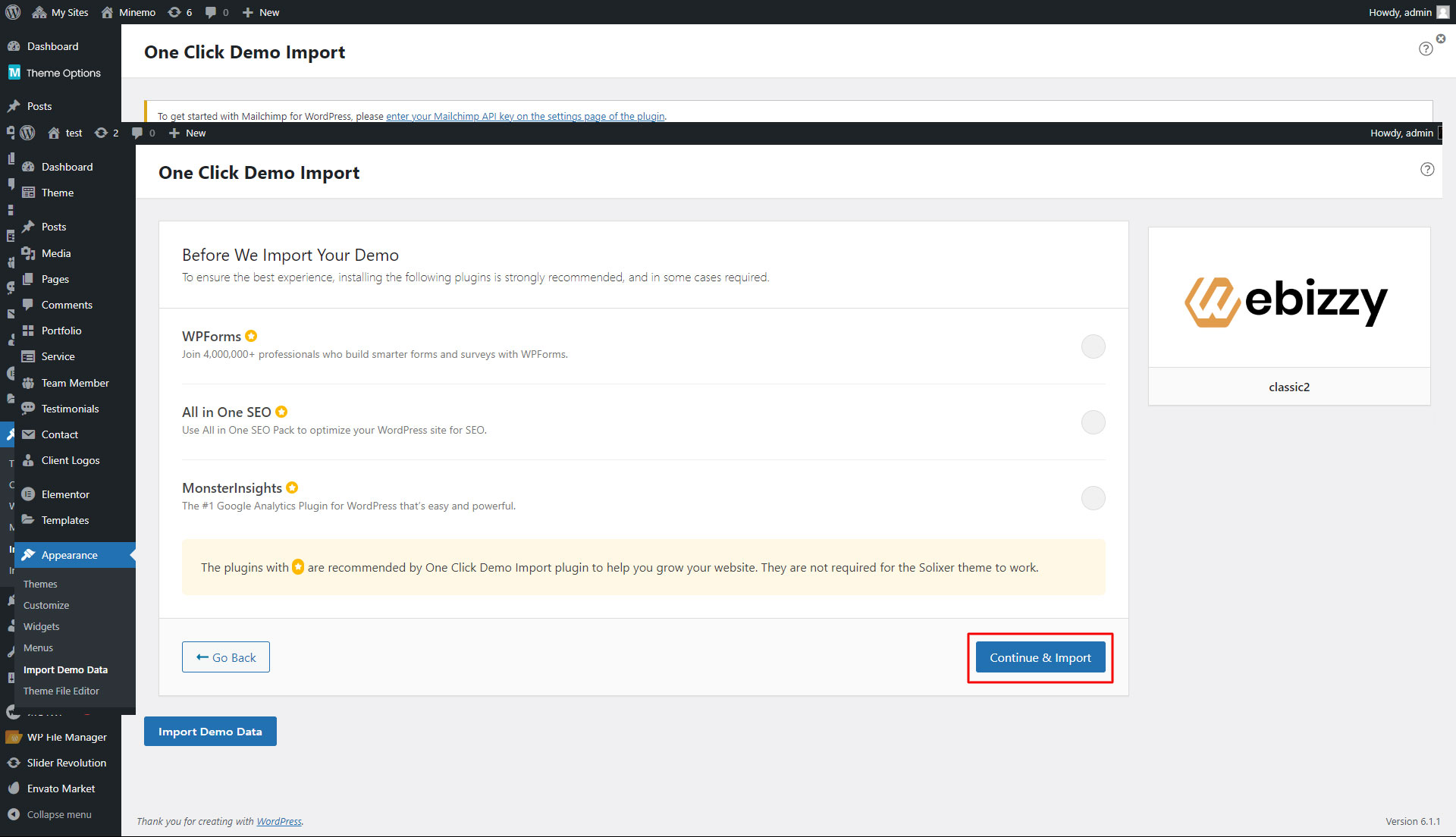Screen dimensions: 1456x837
Task: Click the star badge next to WPForms
Action: (x=251, y=336)
